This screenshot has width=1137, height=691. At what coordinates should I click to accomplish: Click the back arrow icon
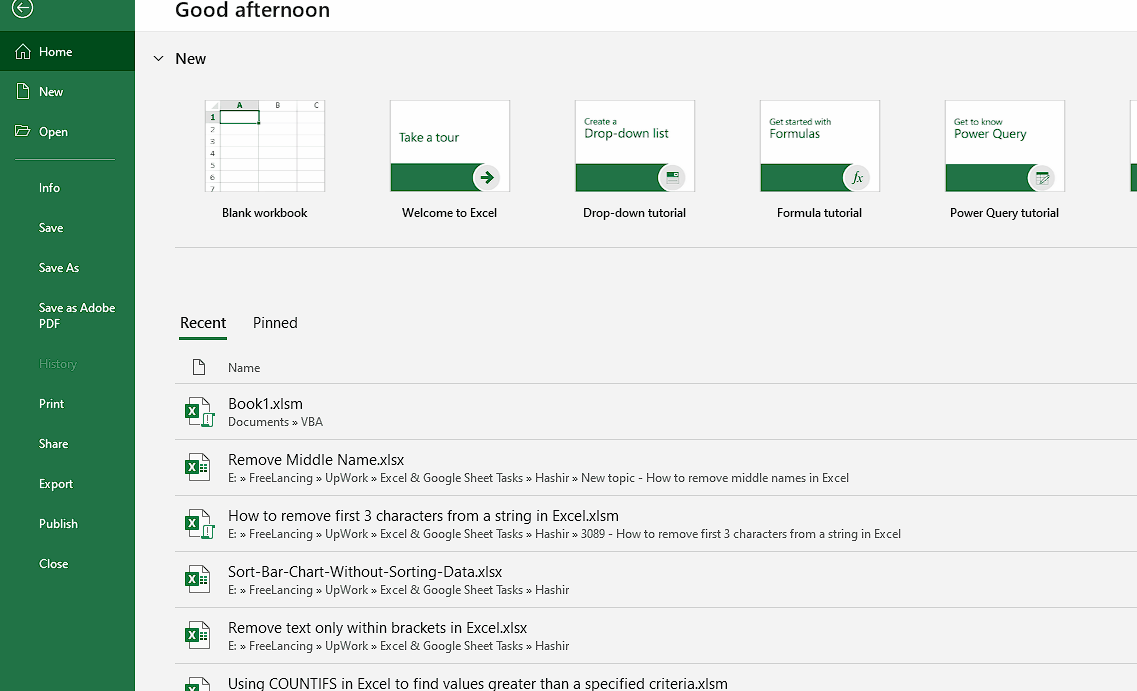pyautogui.click(x=22, y=8)
